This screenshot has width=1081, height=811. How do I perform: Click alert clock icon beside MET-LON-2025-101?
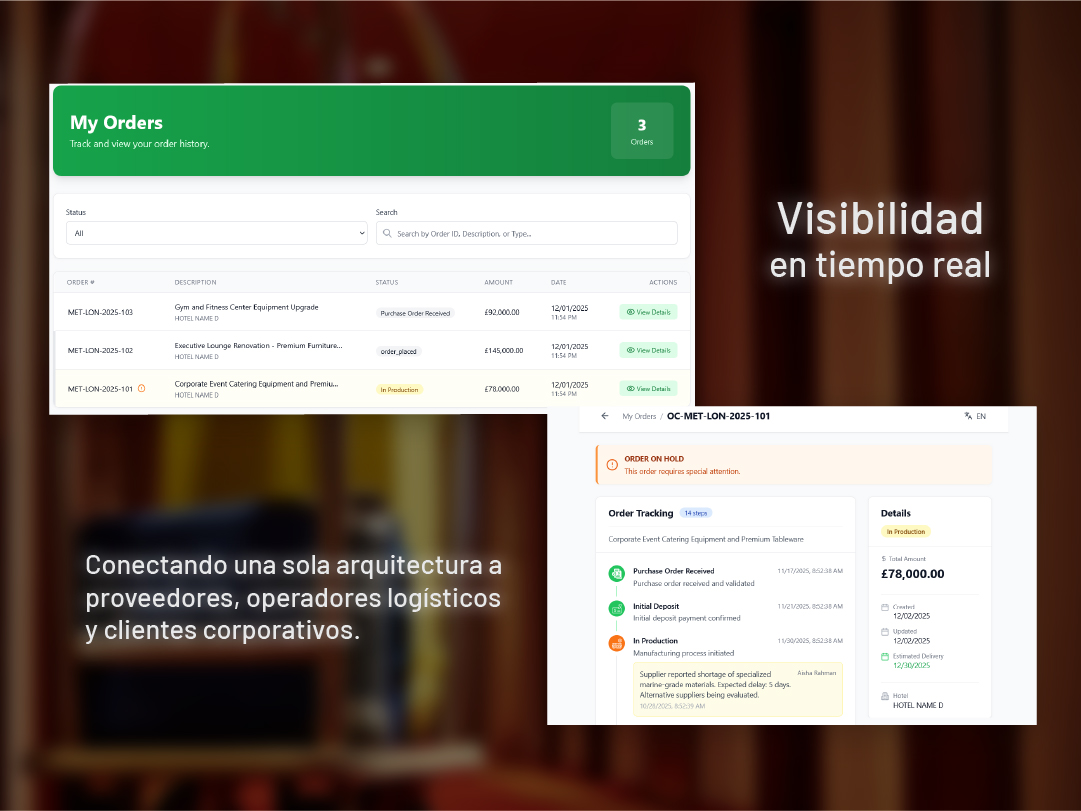142,388
